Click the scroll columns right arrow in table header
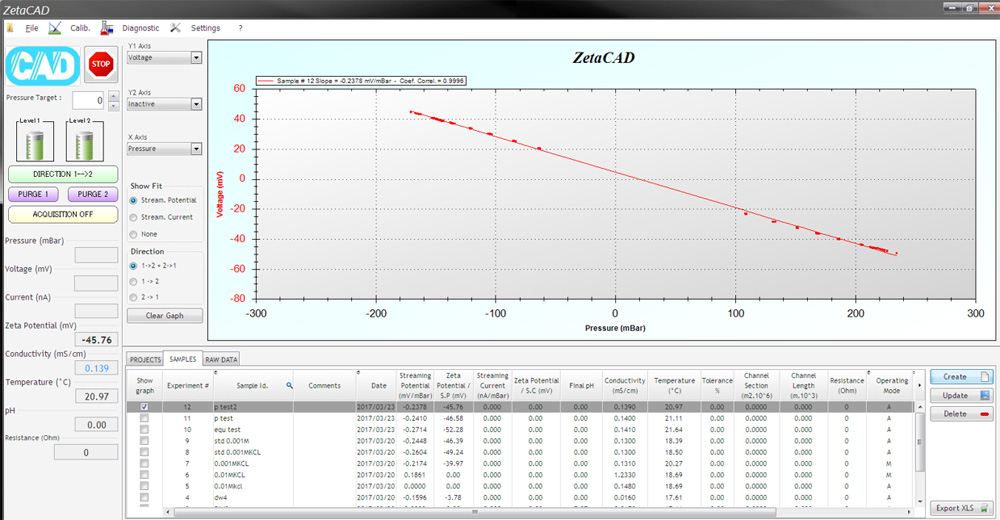This screenshot has width=1000, height=520. tap(920, 385)
